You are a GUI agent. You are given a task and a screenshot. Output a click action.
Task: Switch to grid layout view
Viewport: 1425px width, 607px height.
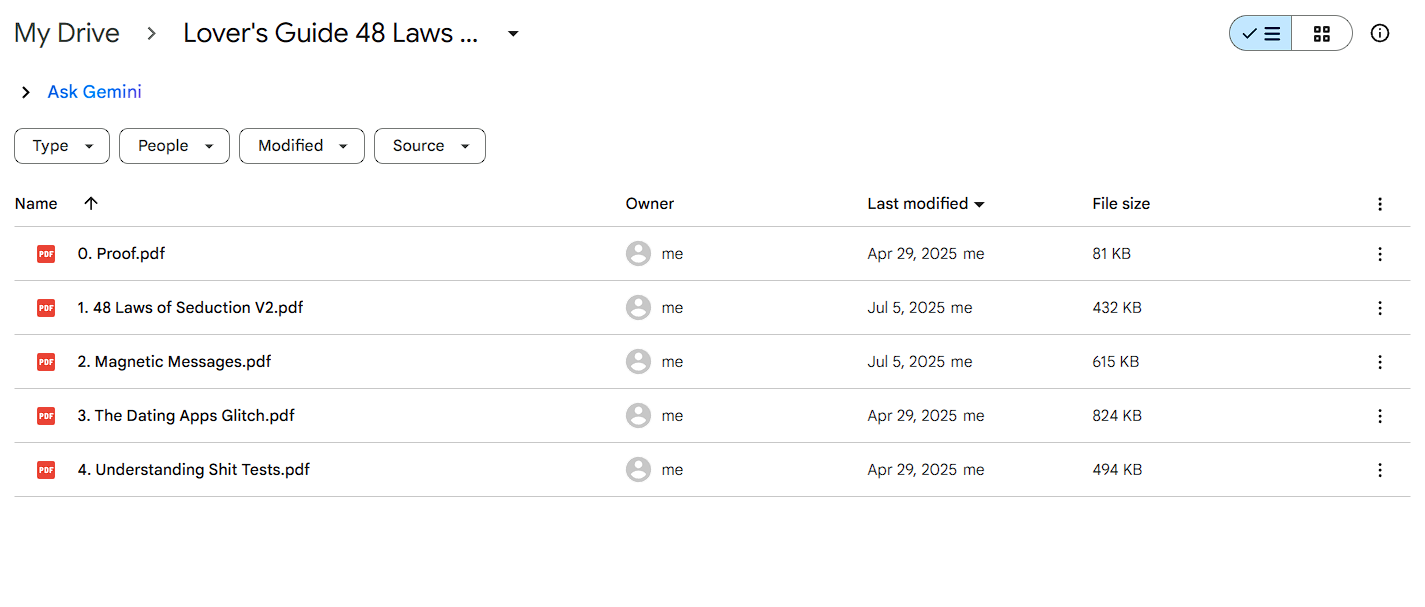[x=1322, y=33]
